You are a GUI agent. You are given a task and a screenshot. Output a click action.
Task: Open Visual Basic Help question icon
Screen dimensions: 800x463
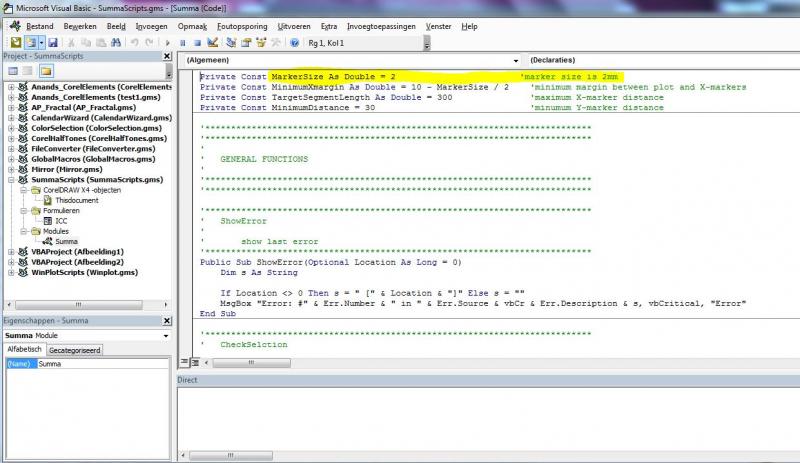(294, 43)
